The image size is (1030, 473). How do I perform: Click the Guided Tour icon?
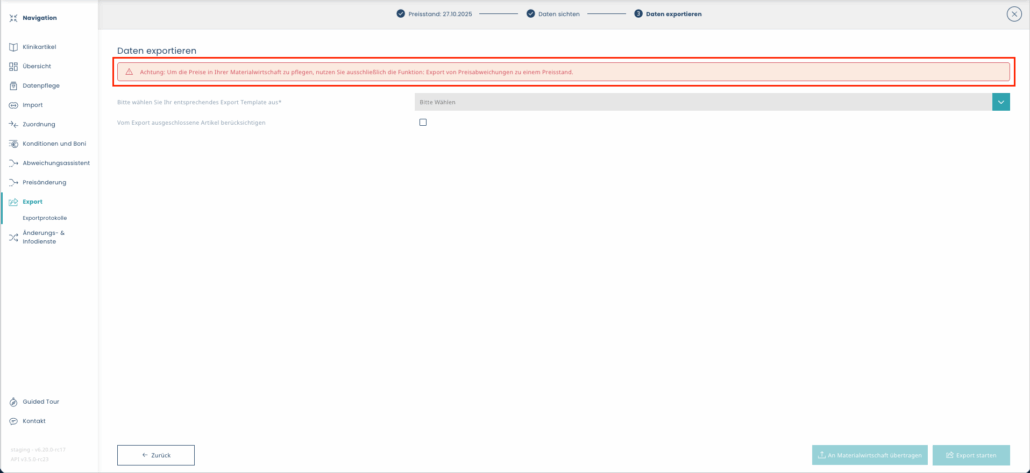point(13,401)
